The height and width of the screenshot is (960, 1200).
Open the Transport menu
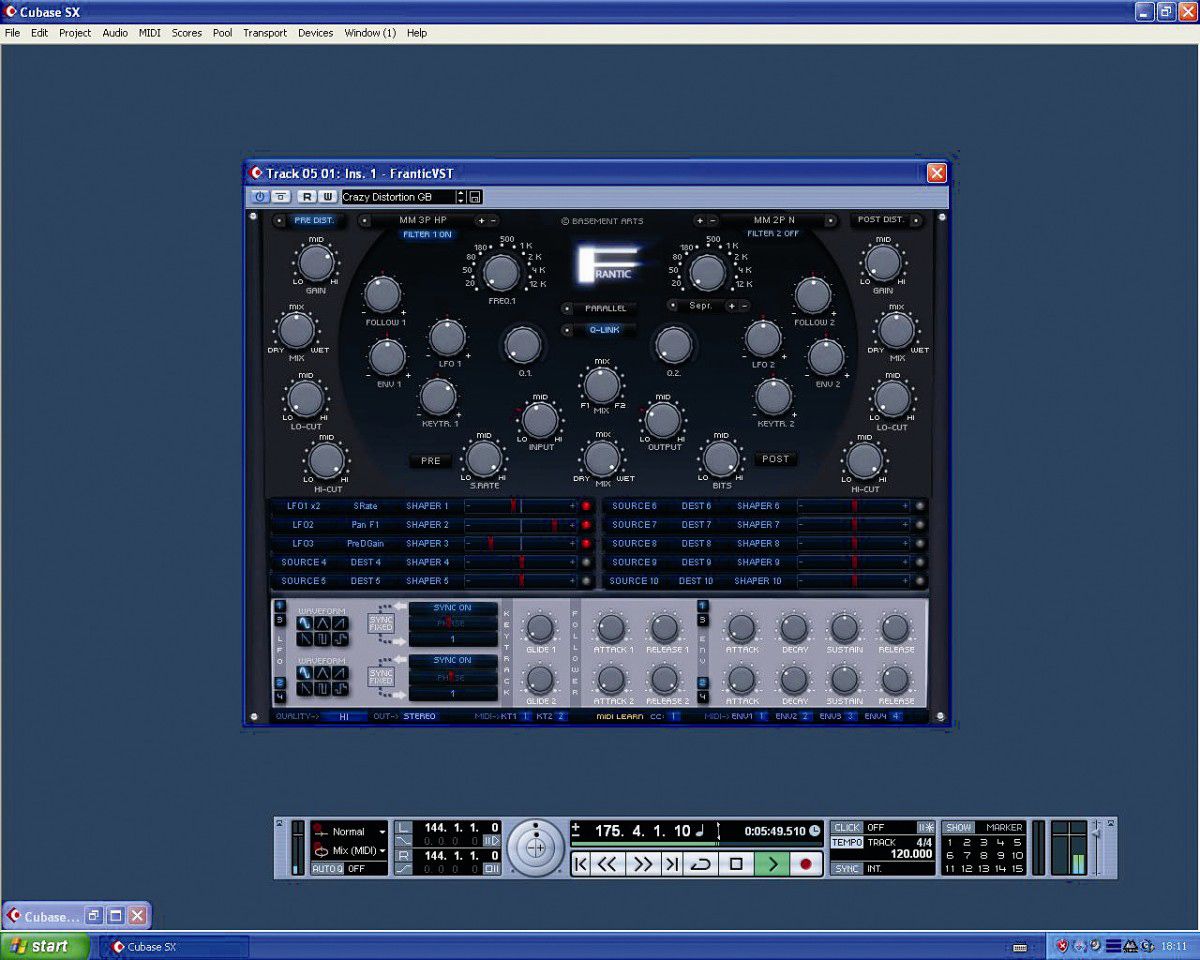pos(265,33)
